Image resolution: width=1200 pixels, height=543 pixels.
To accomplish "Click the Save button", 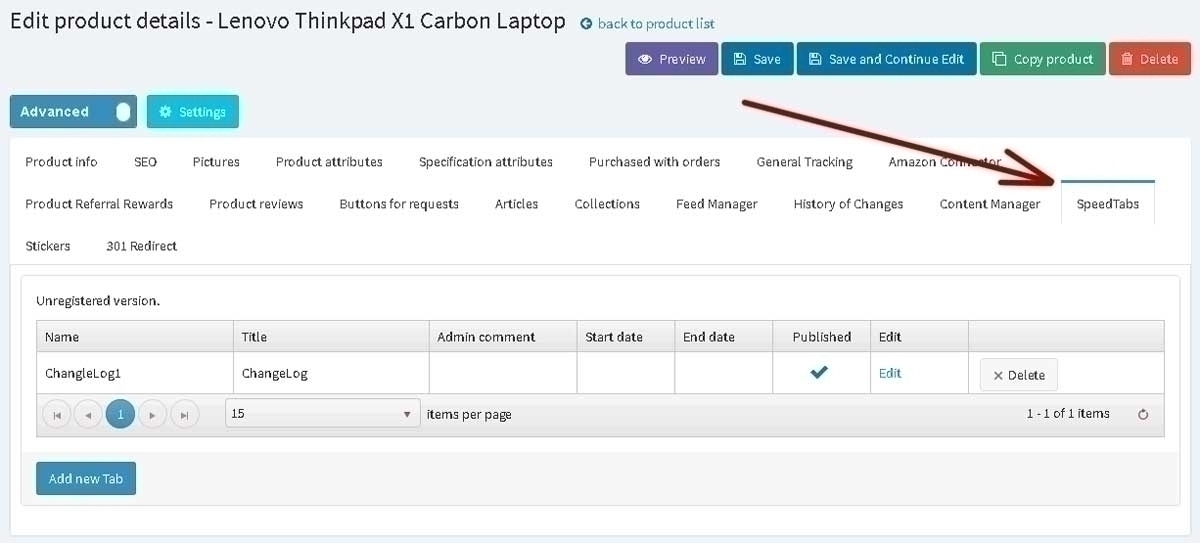I will 757,59.
